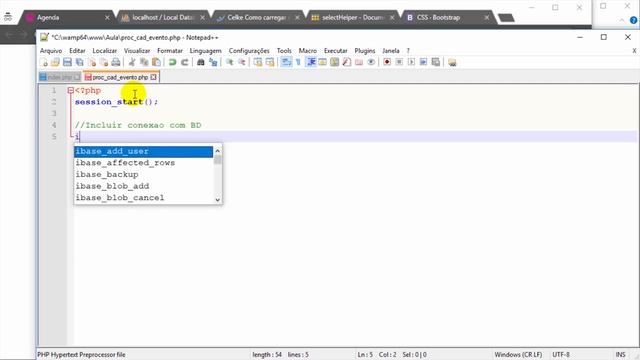The height and width of the screenshot is (360, 640).
Task: Open the Function List panel icon
Action: point(347,62)
